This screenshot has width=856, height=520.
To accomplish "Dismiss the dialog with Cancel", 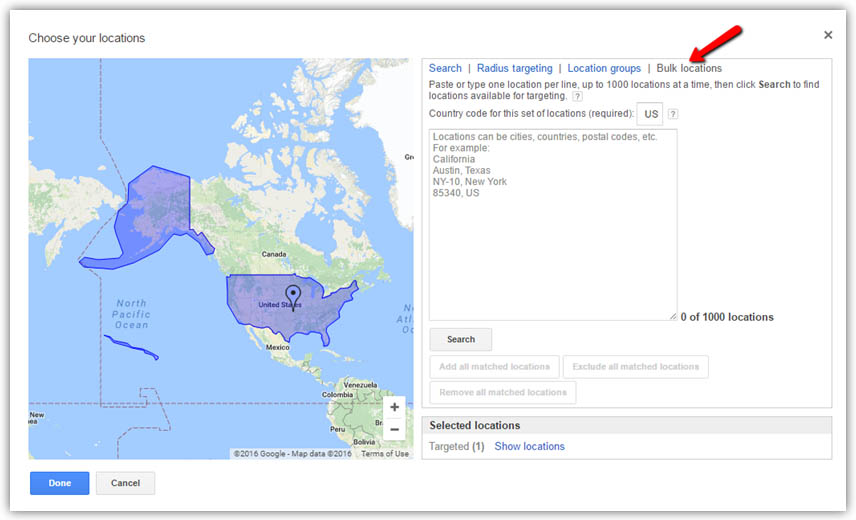I will [126, 483].
